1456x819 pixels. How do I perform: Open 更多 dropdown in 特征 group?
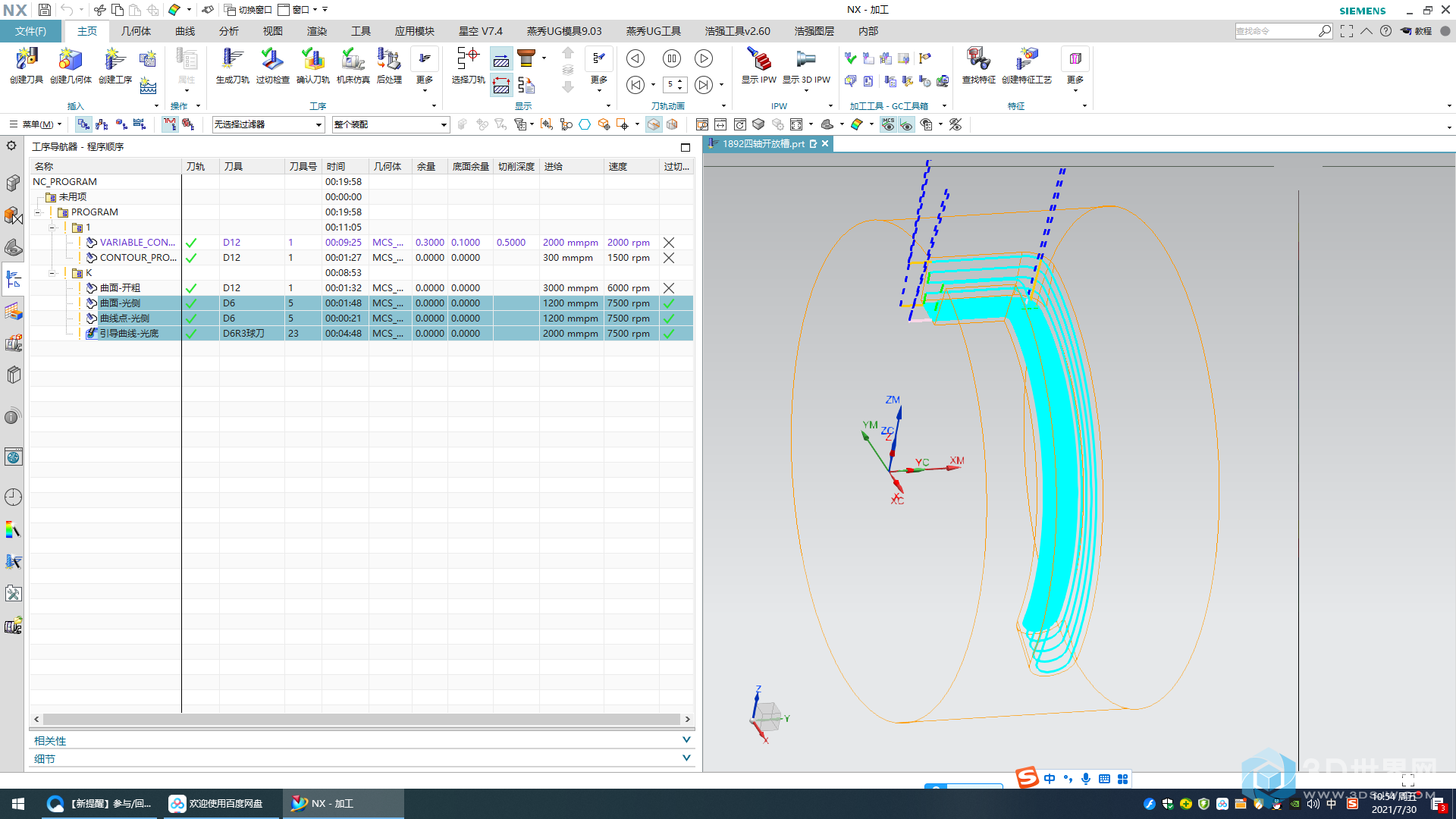click(1075, 70)
